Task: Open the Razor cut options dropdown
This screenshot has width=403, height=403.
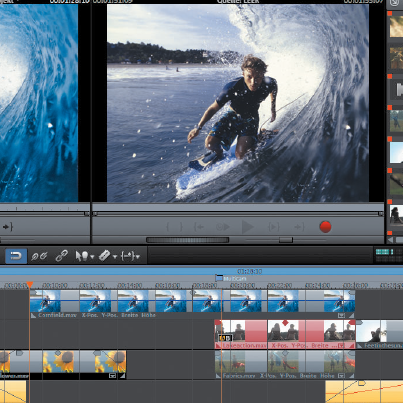Action: (x=115, y=257)
